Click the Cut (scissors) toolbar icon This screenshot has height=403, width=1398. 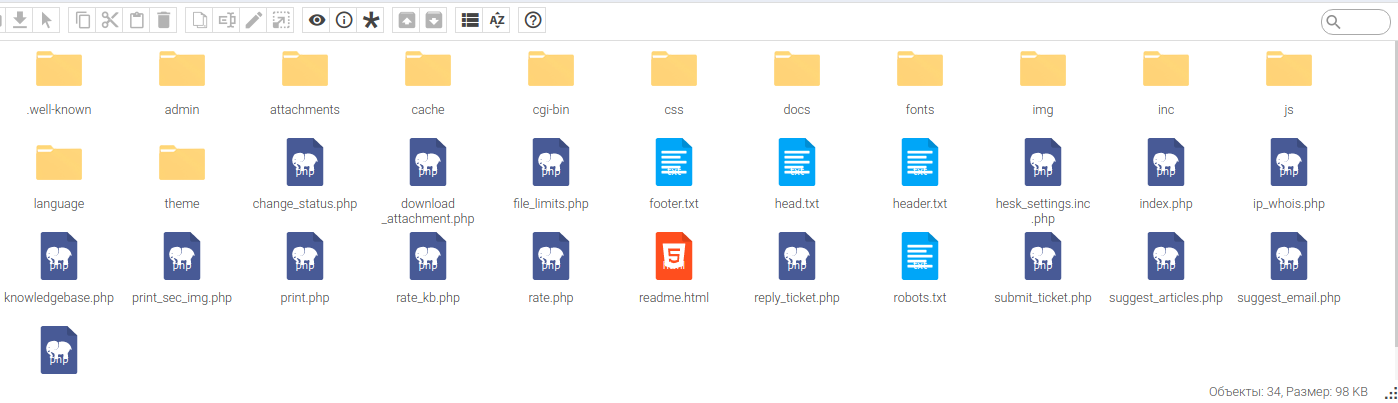point(110,20)
